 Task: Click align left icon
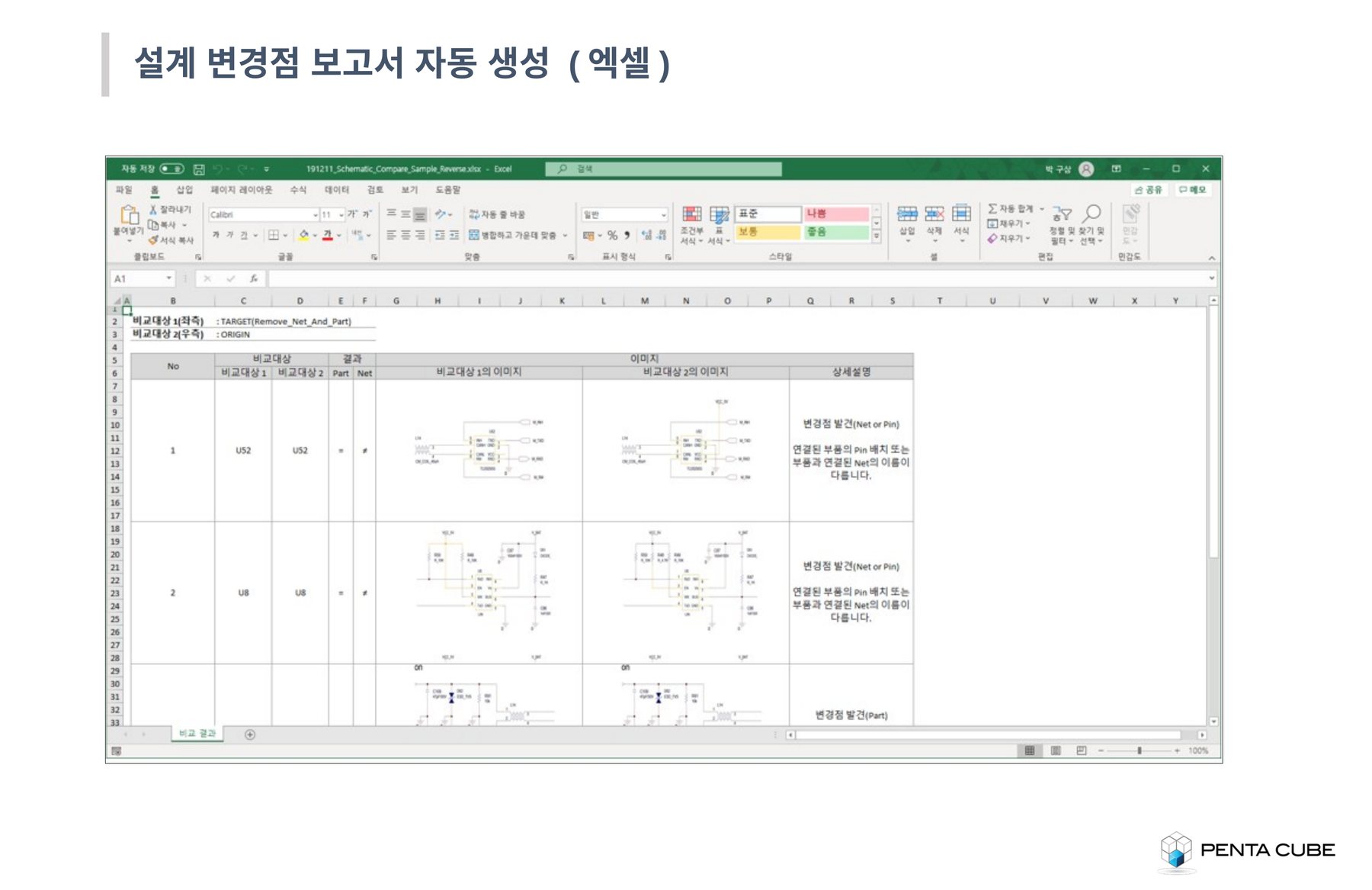pyautogui.click(x=391, y=235)
